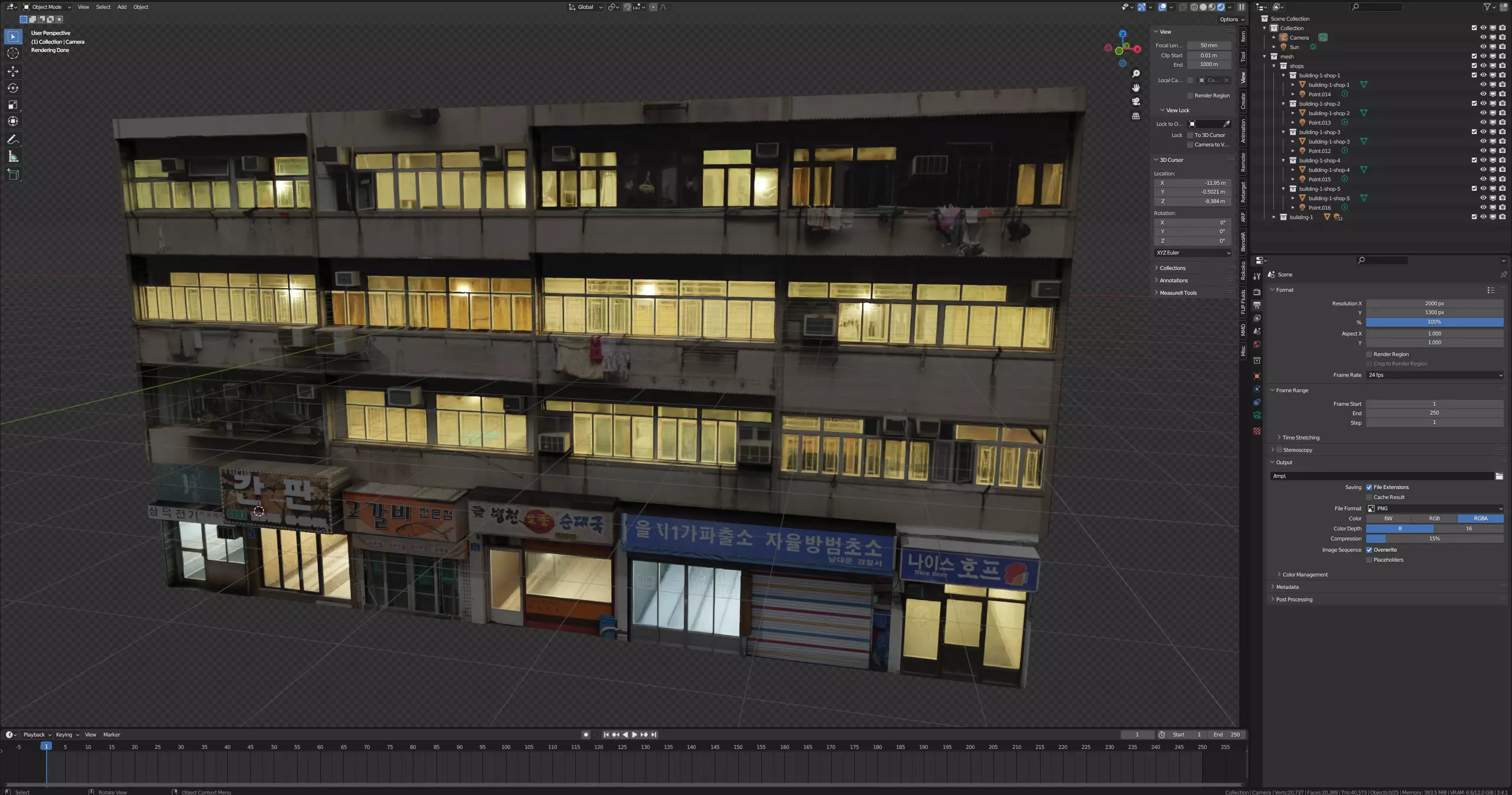This screenshot has height=795, width=1512.
Task: Open the Texture properties tab
Action: pyautogui.click(x=1257, y=431)
